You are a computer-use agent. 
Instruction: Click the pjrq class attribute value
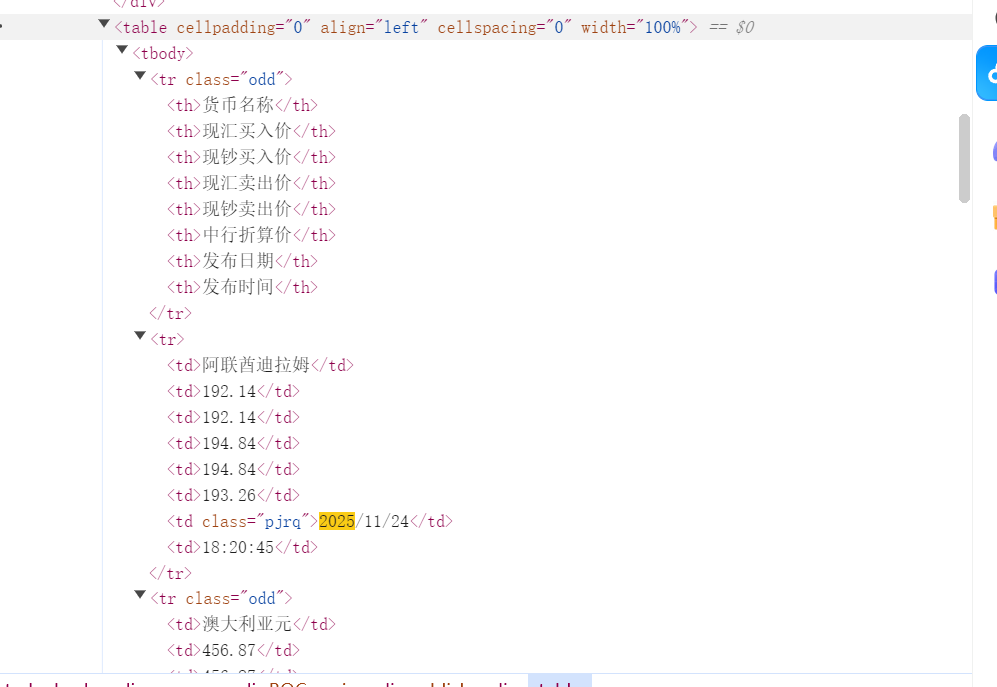pyautogui.click(x=282, y=522)
